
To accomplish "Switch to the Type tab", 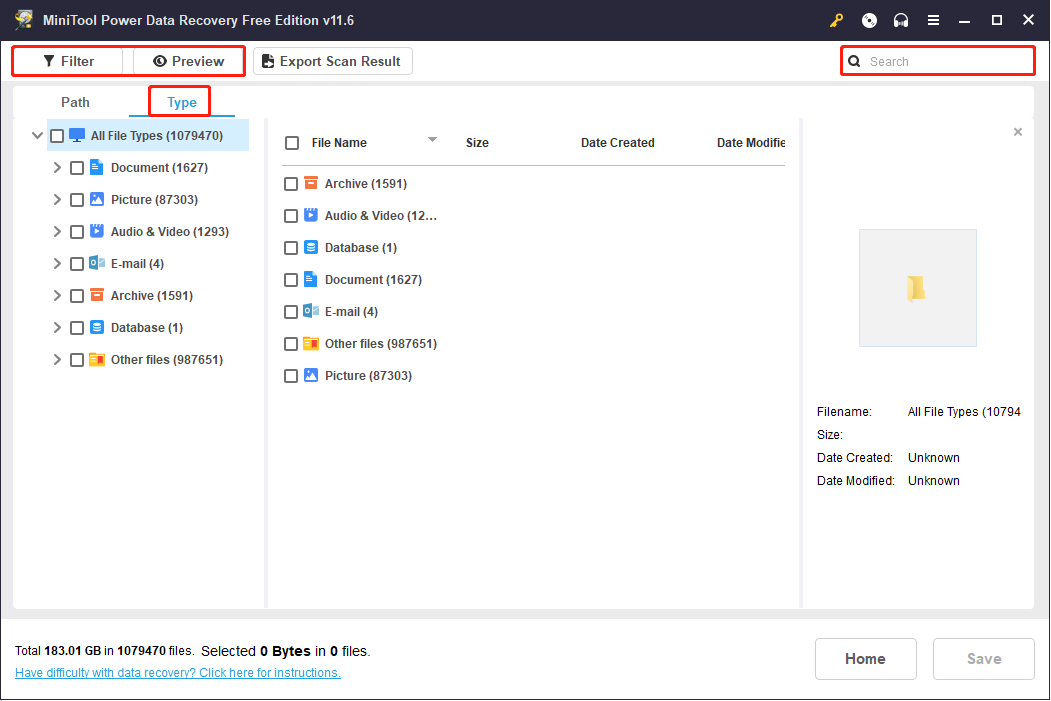I will tap(182, 102).
